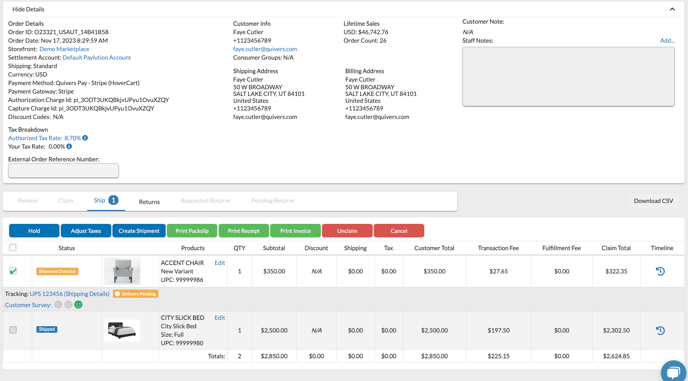The width and height of the screenshot is (688, 381).
Task: Click the Print Invoice button
Action: coord(295,230)
